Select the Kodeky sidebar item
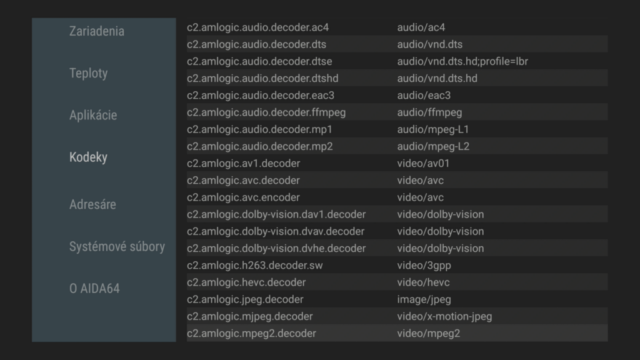This screenshot has height=360, width=640. [x=88, y=157]
